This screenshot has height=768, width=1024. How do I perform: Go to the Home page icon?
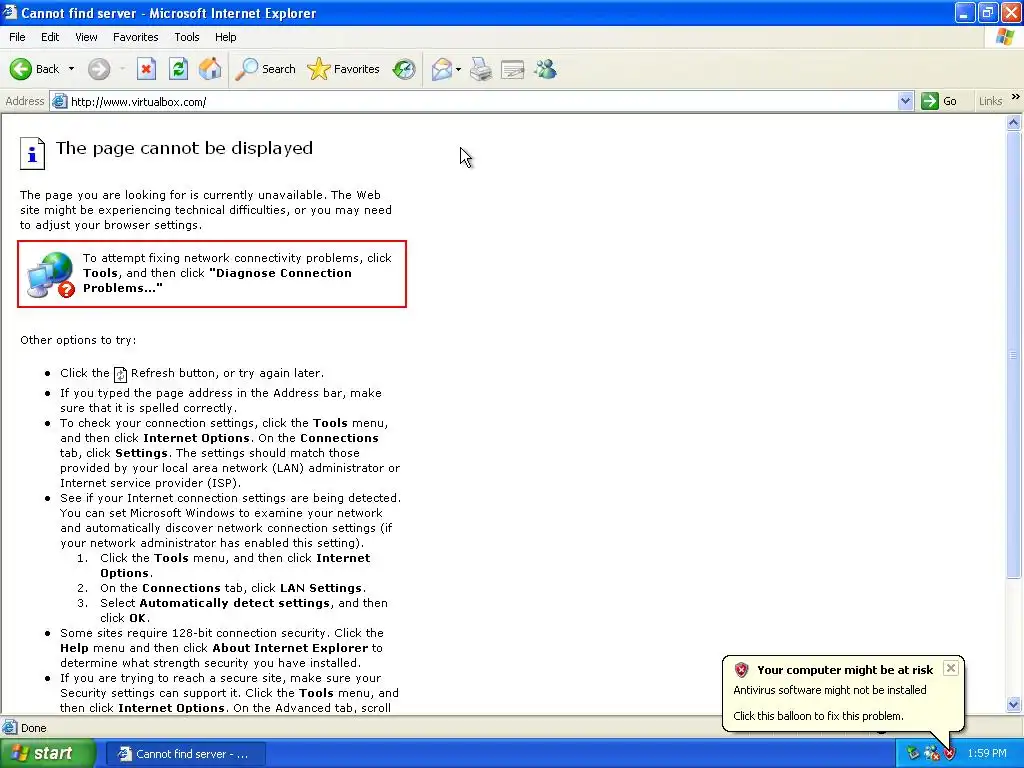[210, 69]
